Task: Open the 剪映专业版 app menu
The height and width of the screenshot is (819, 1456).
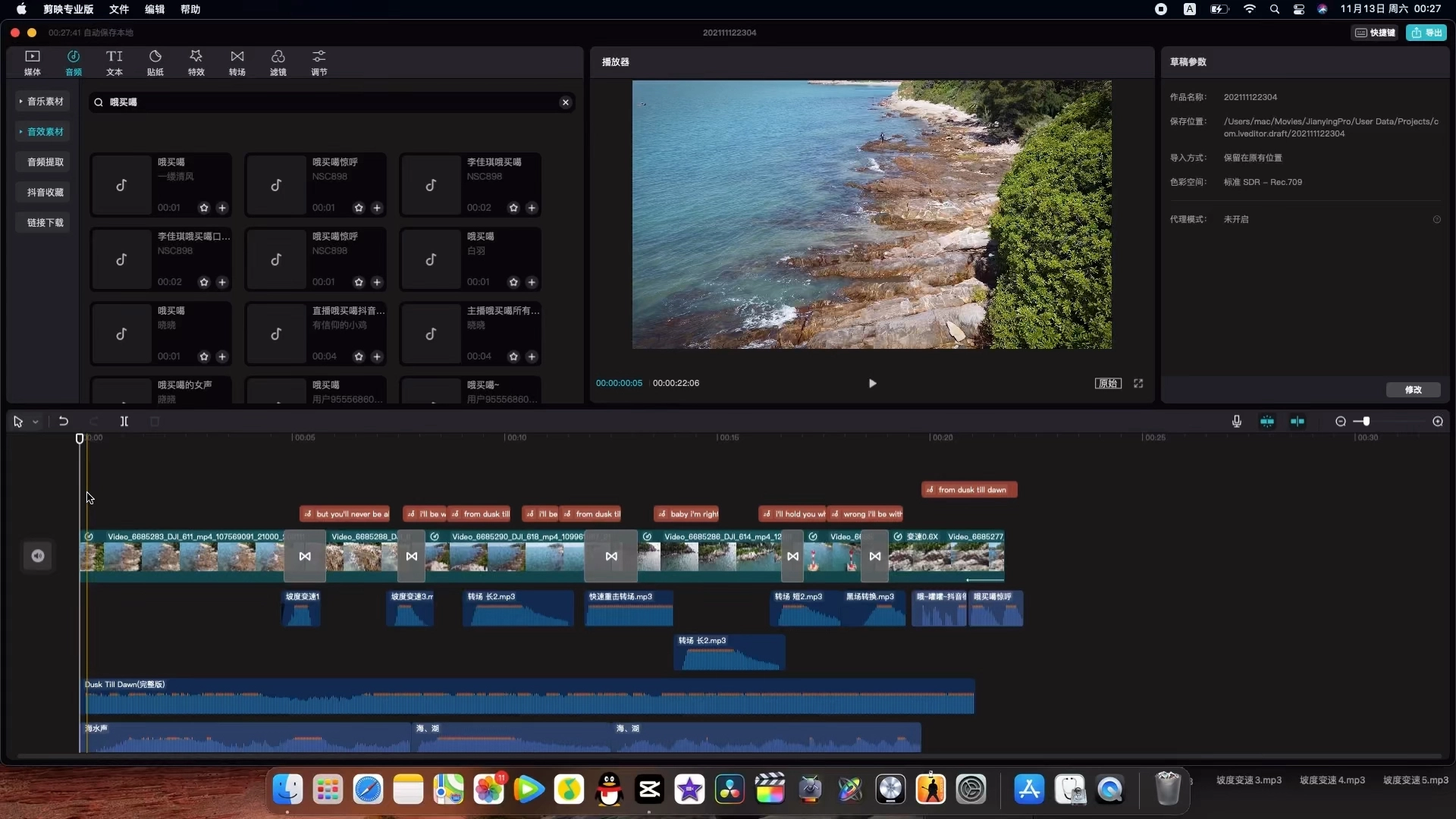Action: [x=68, y=9]
